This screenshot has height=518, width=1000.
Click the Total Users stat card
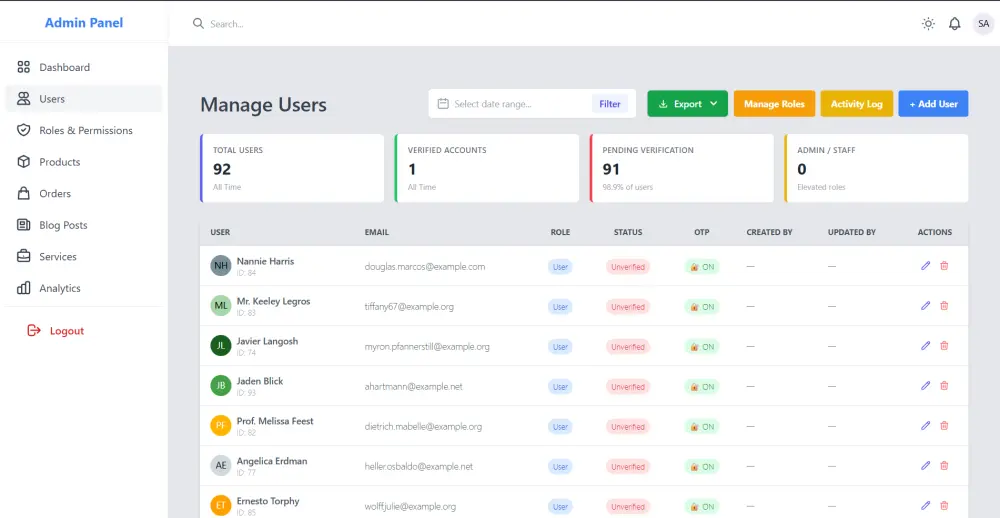point(292,168)
